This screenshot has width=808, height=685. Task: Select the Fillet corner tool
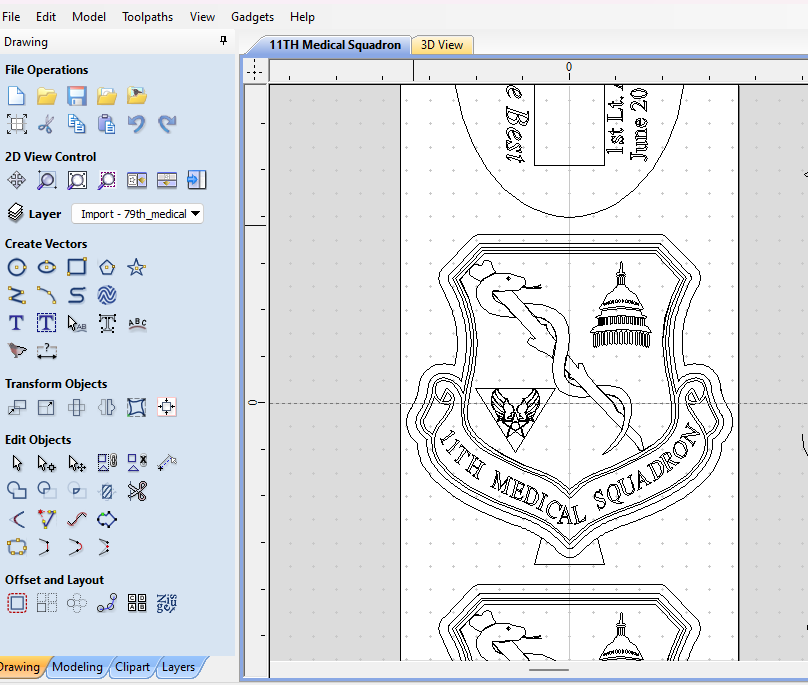16,519
